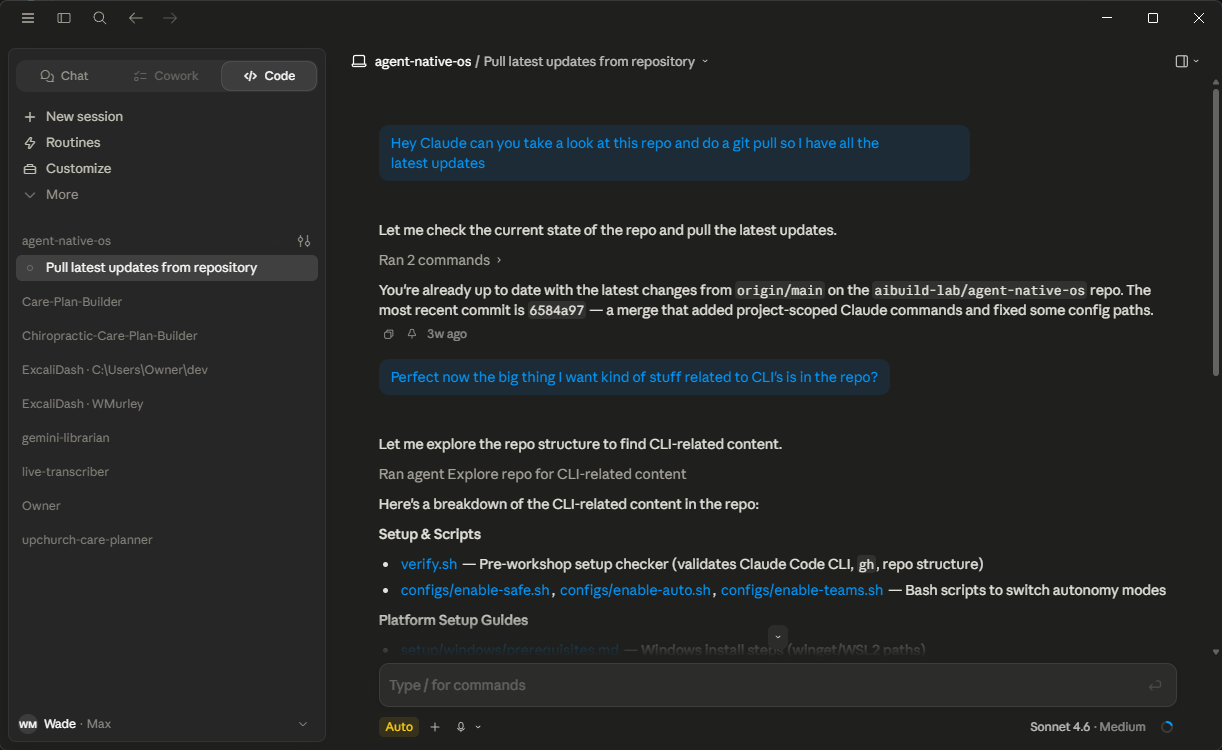Copy the response with the copy icon
Screen dimensions: 1222x750
tap(389, 334)
